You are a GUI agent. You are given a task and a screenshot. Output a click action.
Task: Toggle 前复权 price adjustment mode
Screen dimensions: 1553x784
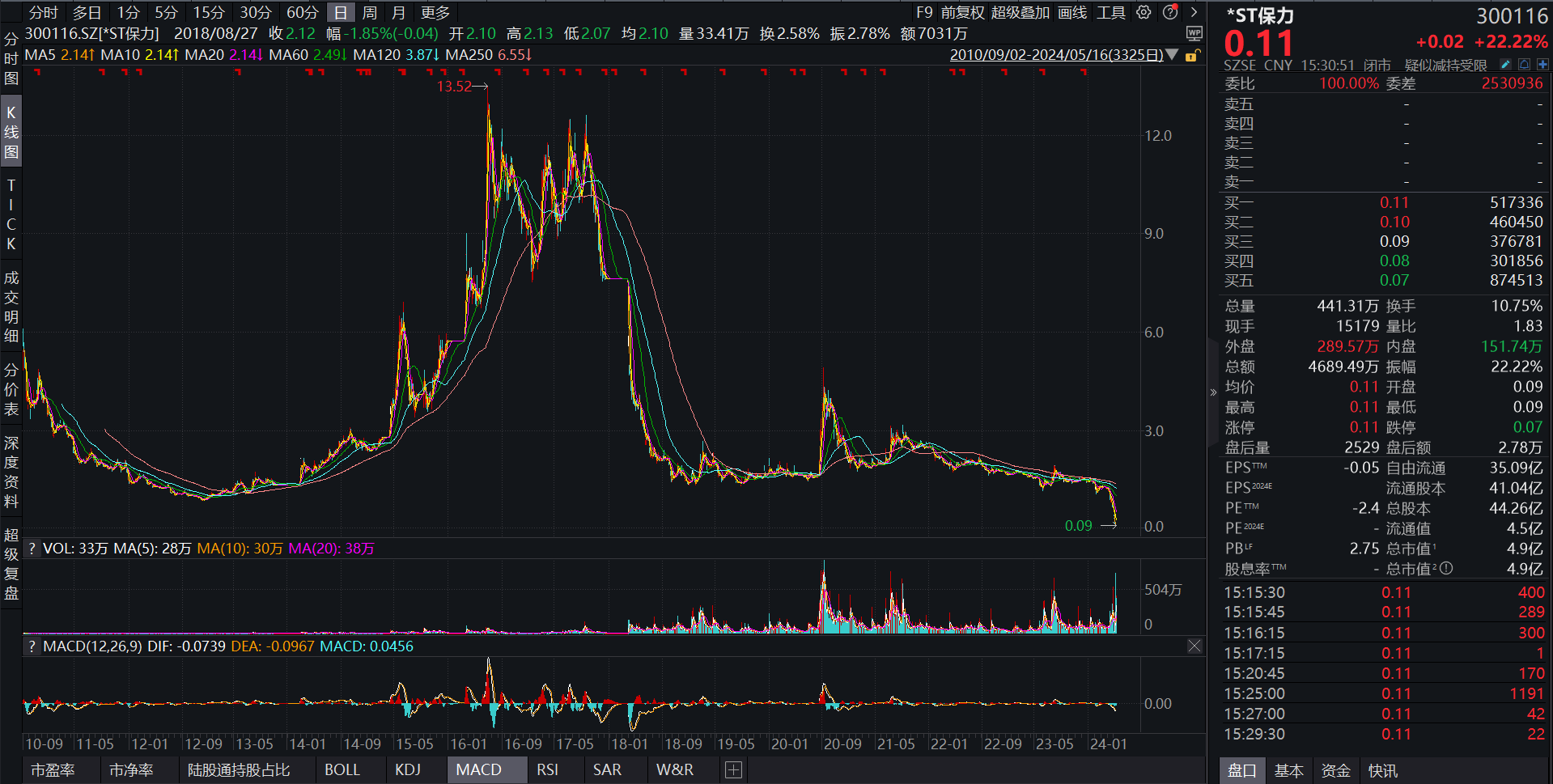(962, 12)
